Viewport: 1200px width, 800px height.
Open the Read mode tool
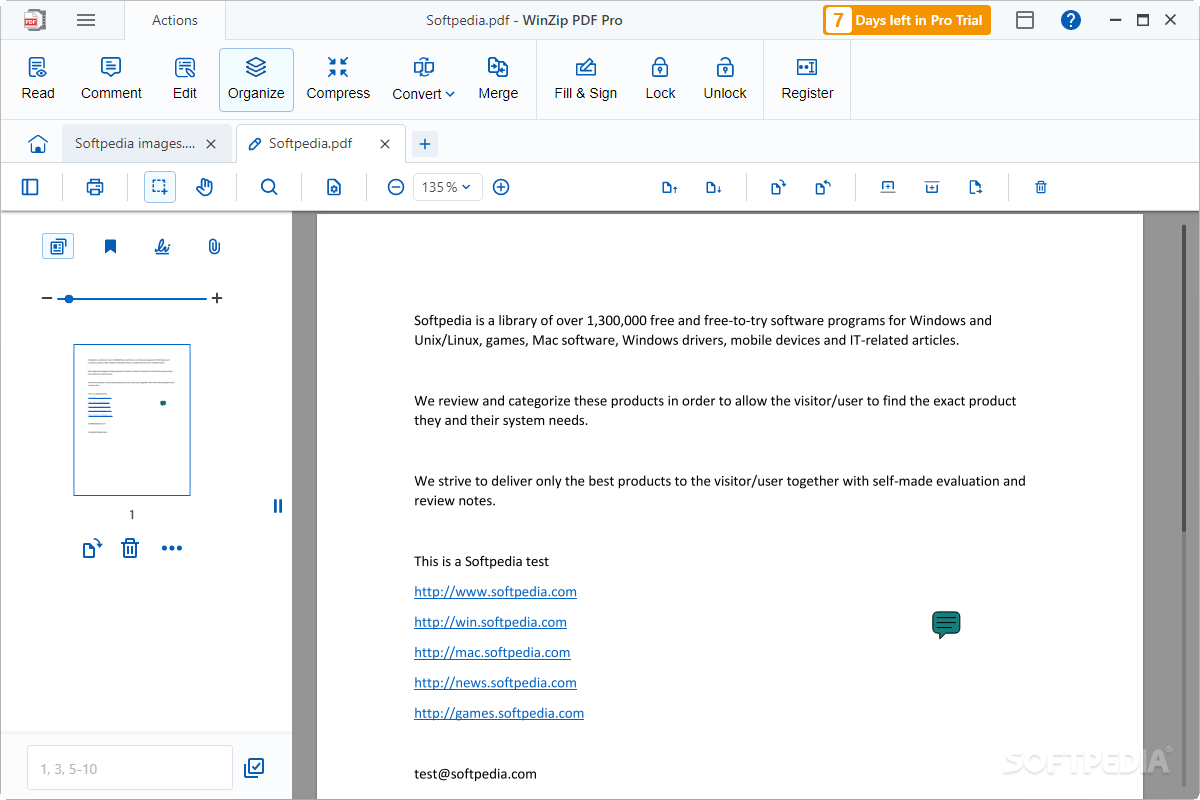(38, 79)
